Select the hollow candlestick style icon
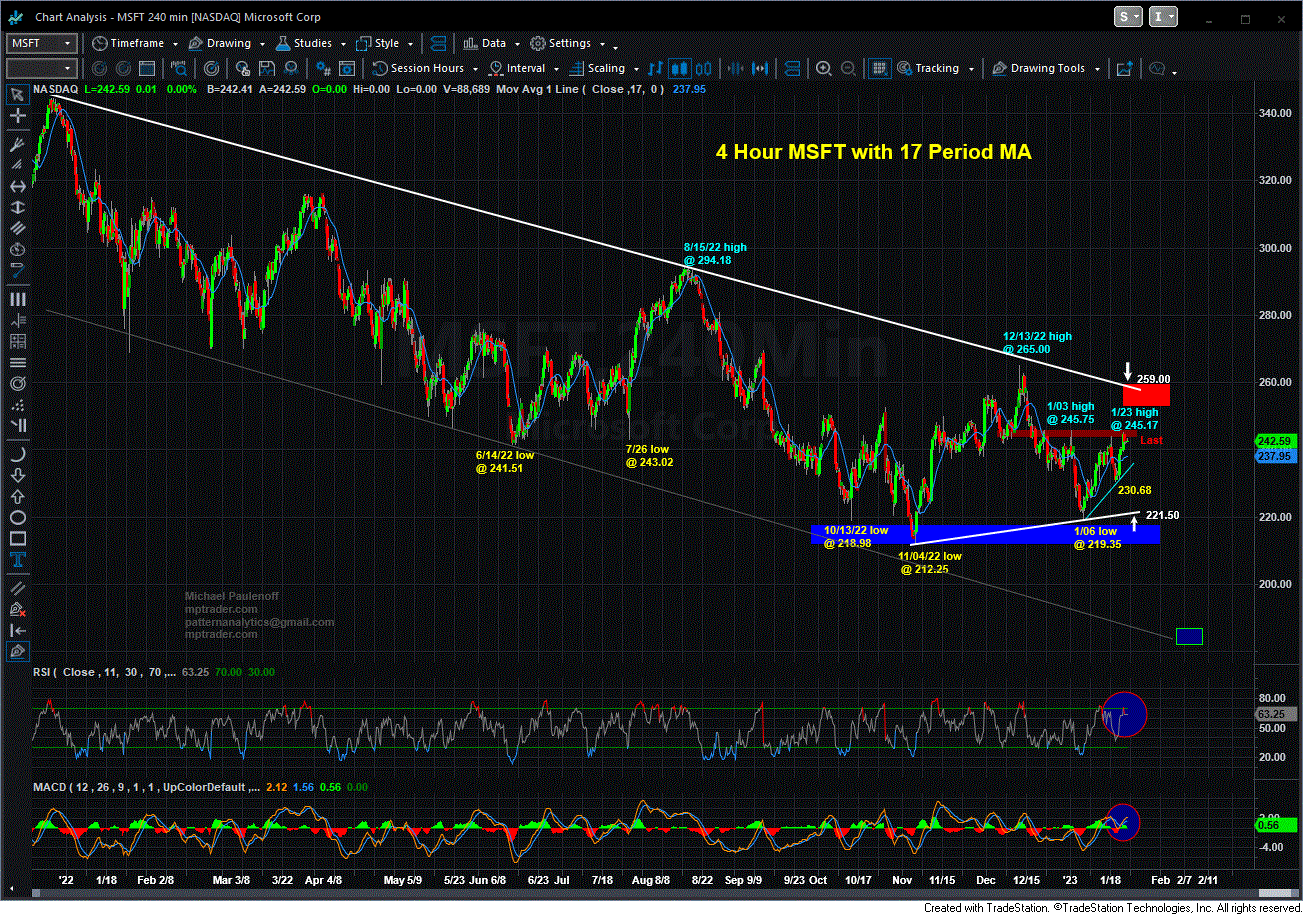 click(704, 68)
